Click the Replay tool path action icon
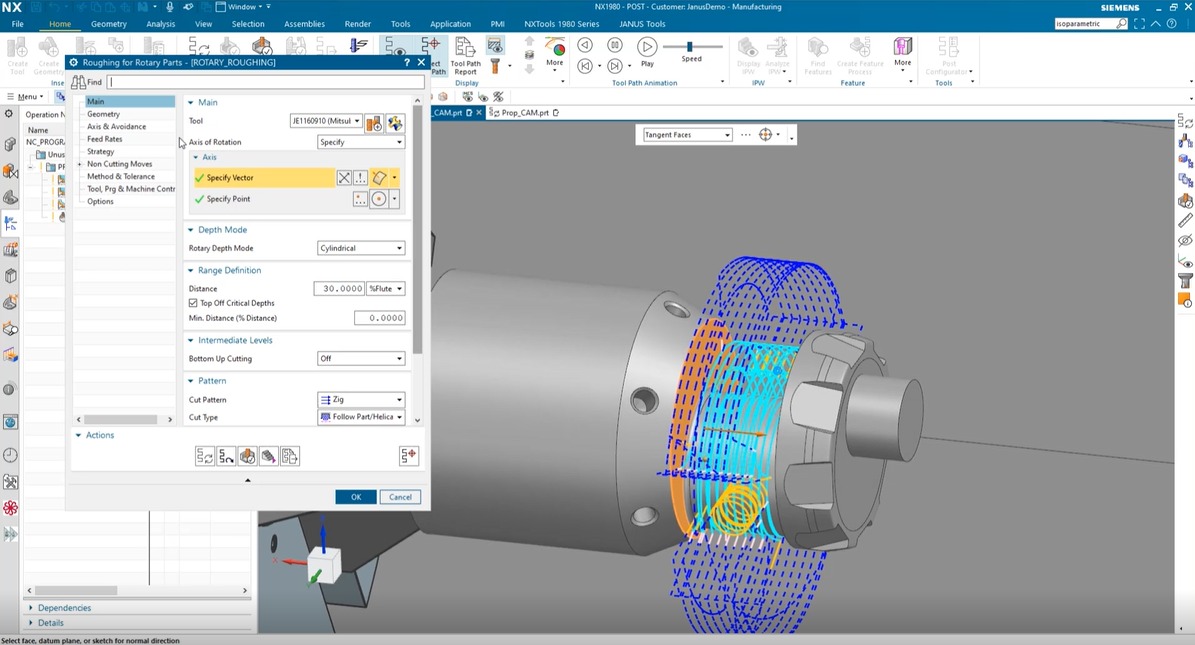Image resolution: width=1195 pixels, height=645 pixels. pos(226,456)
